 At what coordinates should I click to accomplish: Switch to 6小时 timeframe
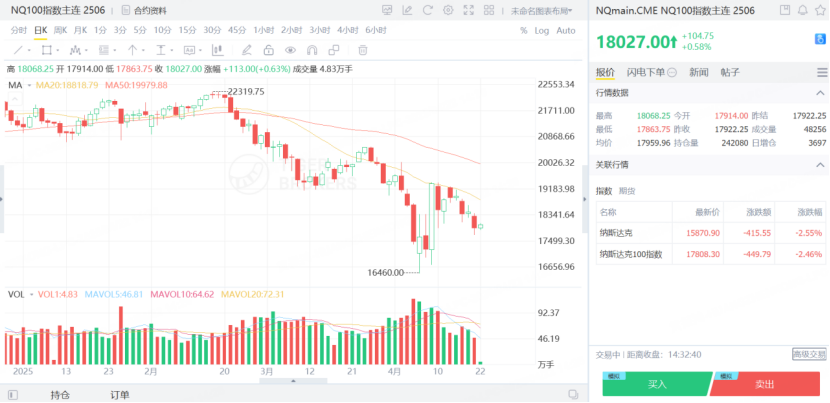coord(376,30)
